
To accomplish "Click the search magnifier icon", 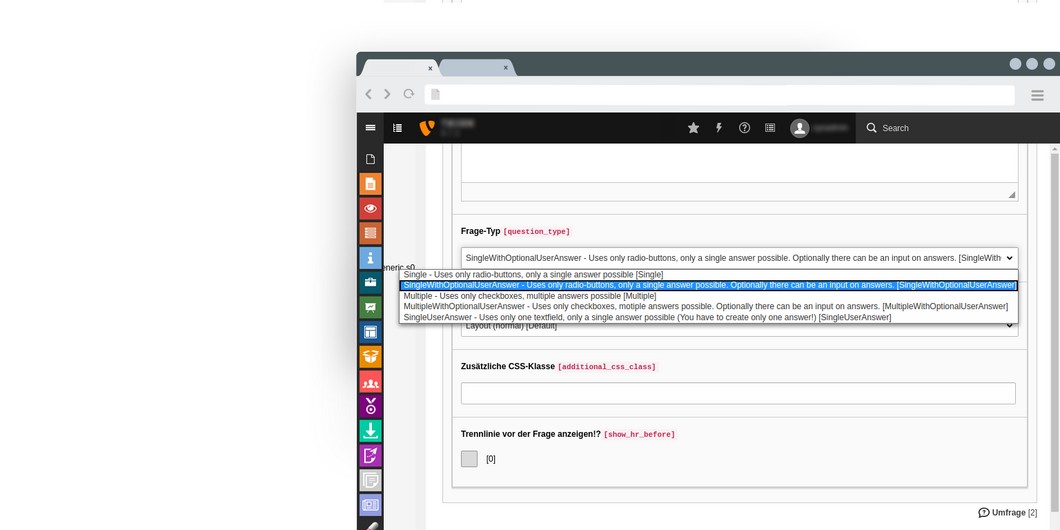I will (x=871, y=128).
